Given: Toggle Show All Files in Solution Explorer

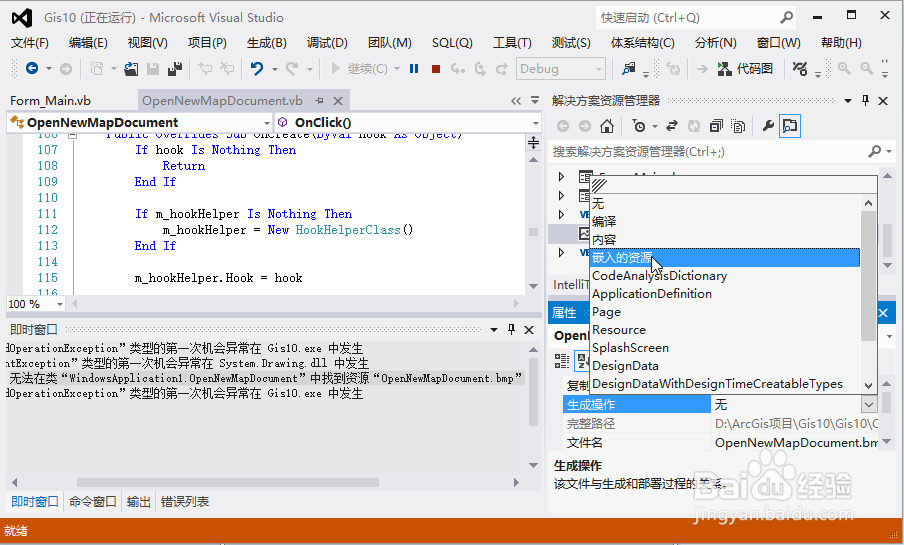Looking at the screenshot, I should tap(738, 126).
